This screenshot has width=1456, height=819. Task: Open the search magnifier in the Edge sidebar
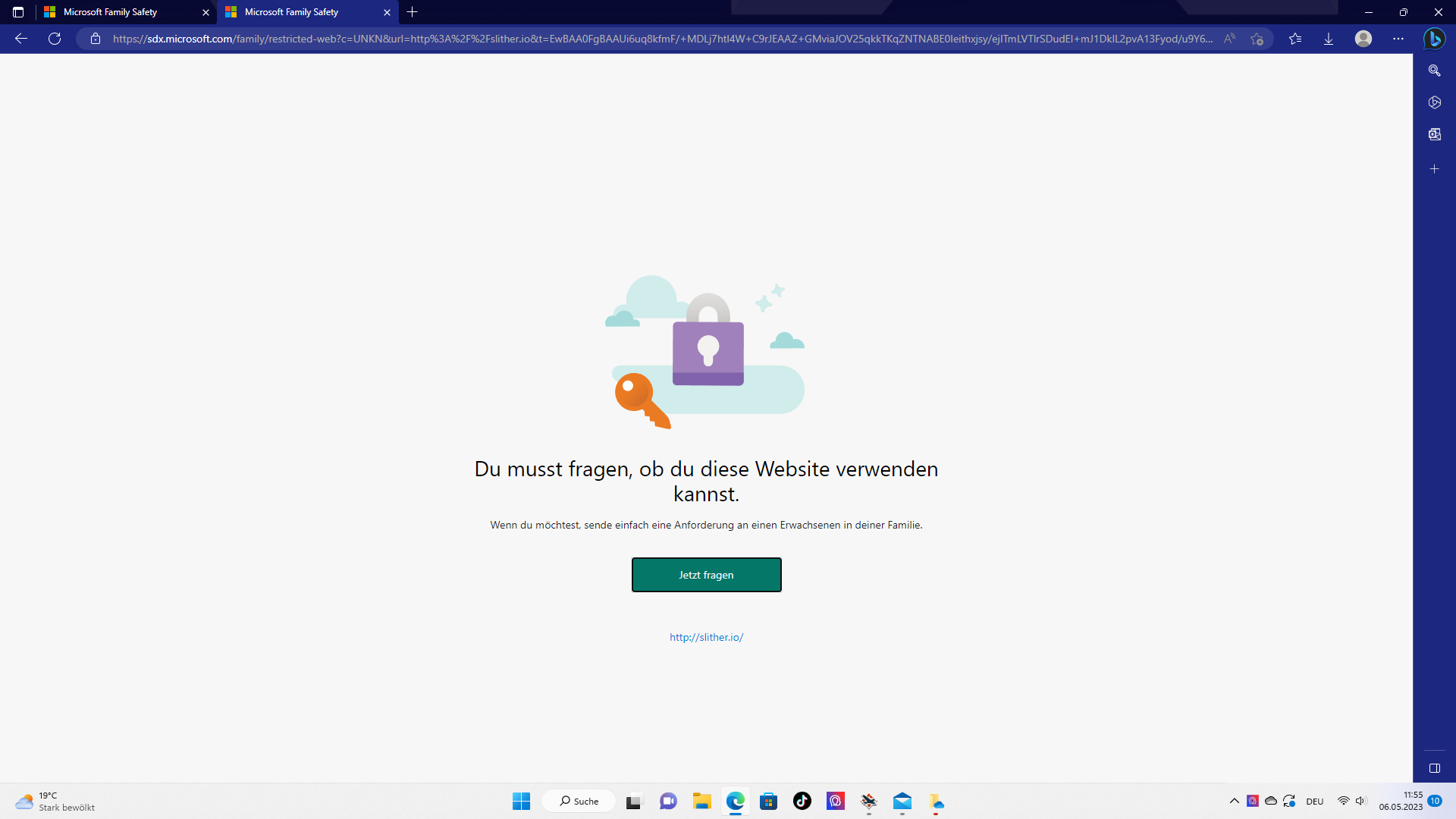point(1435,70)
